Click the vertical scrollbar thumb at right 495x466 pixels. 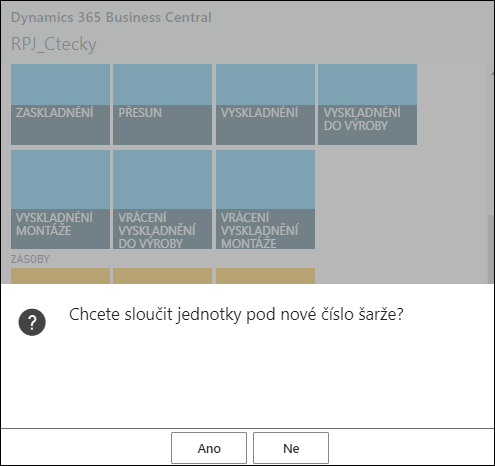click(491, 249)
